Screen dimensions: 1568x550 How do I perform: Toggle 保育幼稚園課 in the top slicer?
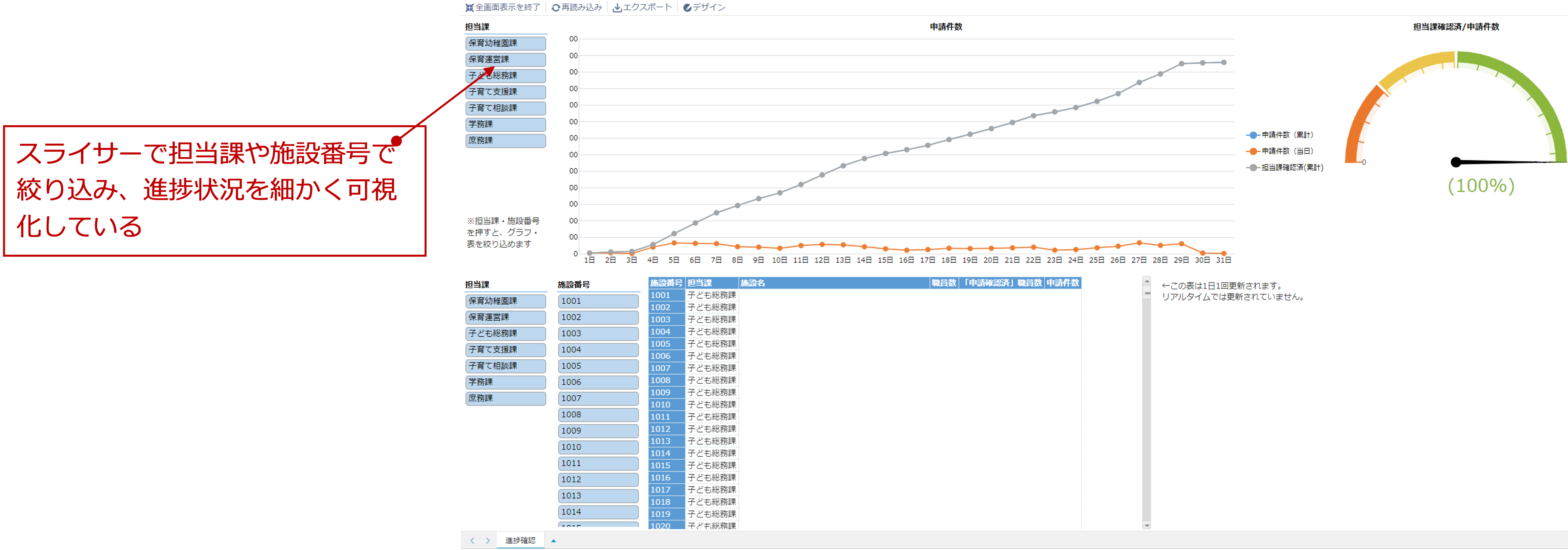click(505, 43)
